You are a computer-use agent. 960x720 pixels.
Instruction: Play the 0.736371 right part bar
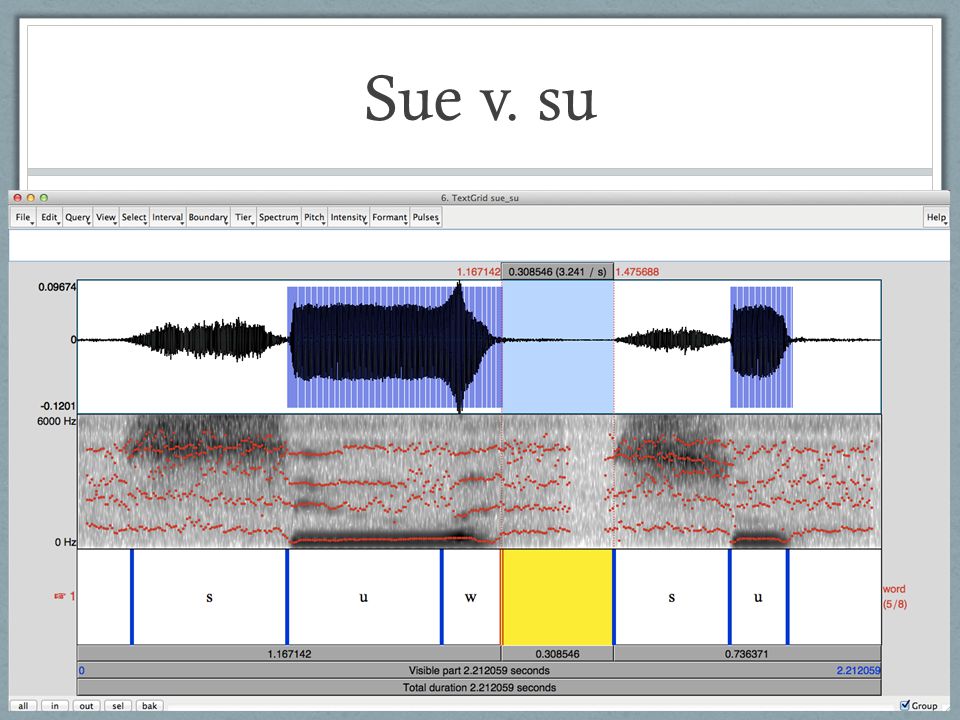pos(747,654)
